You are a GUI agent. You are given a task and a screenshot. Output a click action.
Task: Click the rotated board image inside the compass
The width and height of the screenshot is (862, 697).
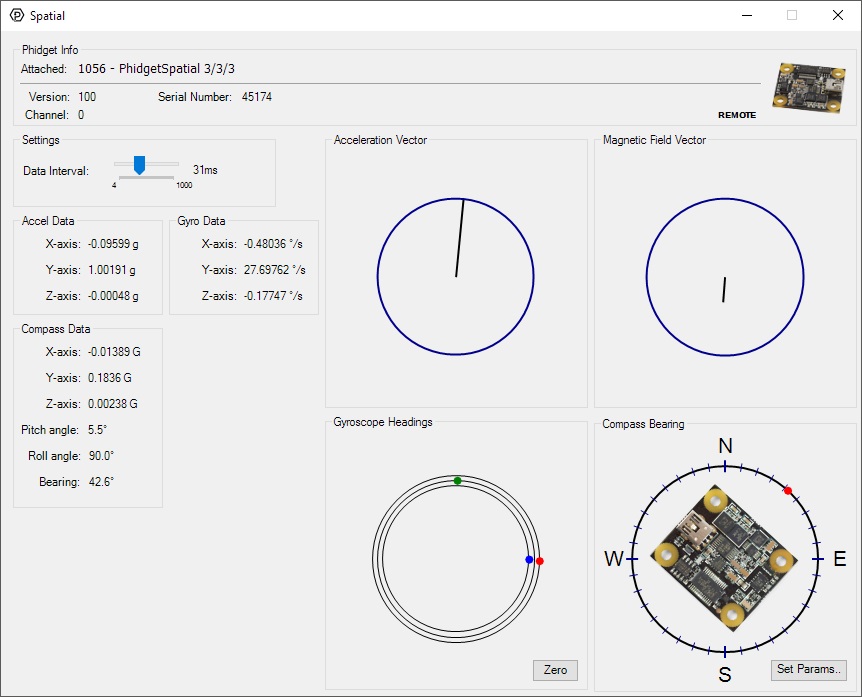[x=723, y=558]
